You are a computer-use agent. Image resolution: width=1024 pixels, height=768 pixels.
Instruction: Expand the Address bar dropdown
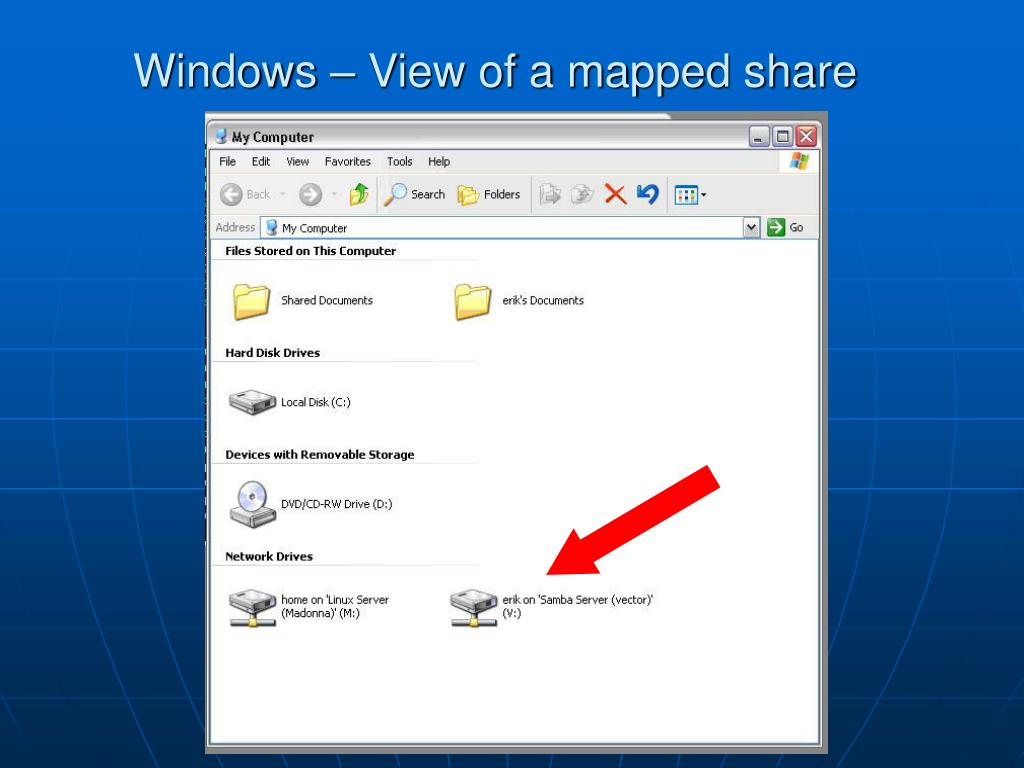752,227
